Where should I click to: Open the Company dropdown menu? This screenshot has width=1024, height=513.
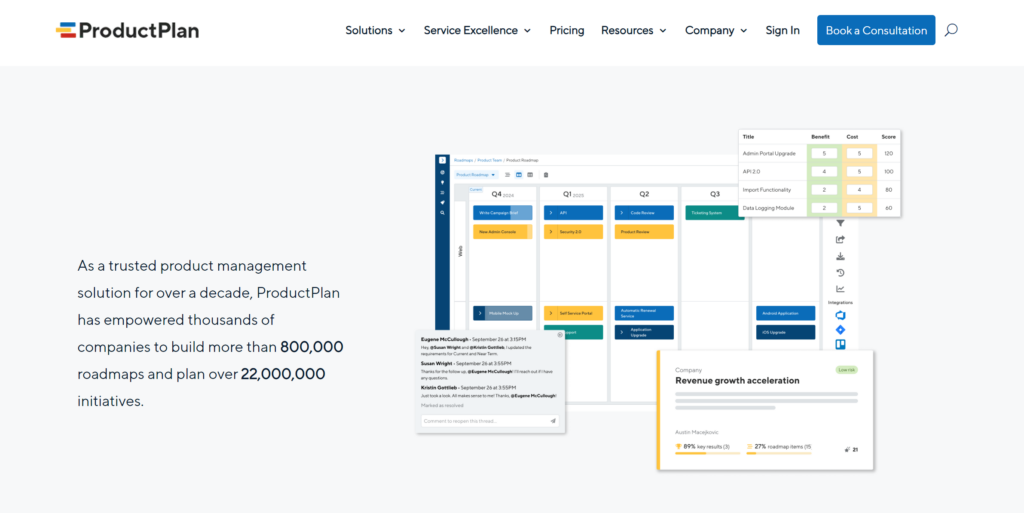[x=716, y=30]
